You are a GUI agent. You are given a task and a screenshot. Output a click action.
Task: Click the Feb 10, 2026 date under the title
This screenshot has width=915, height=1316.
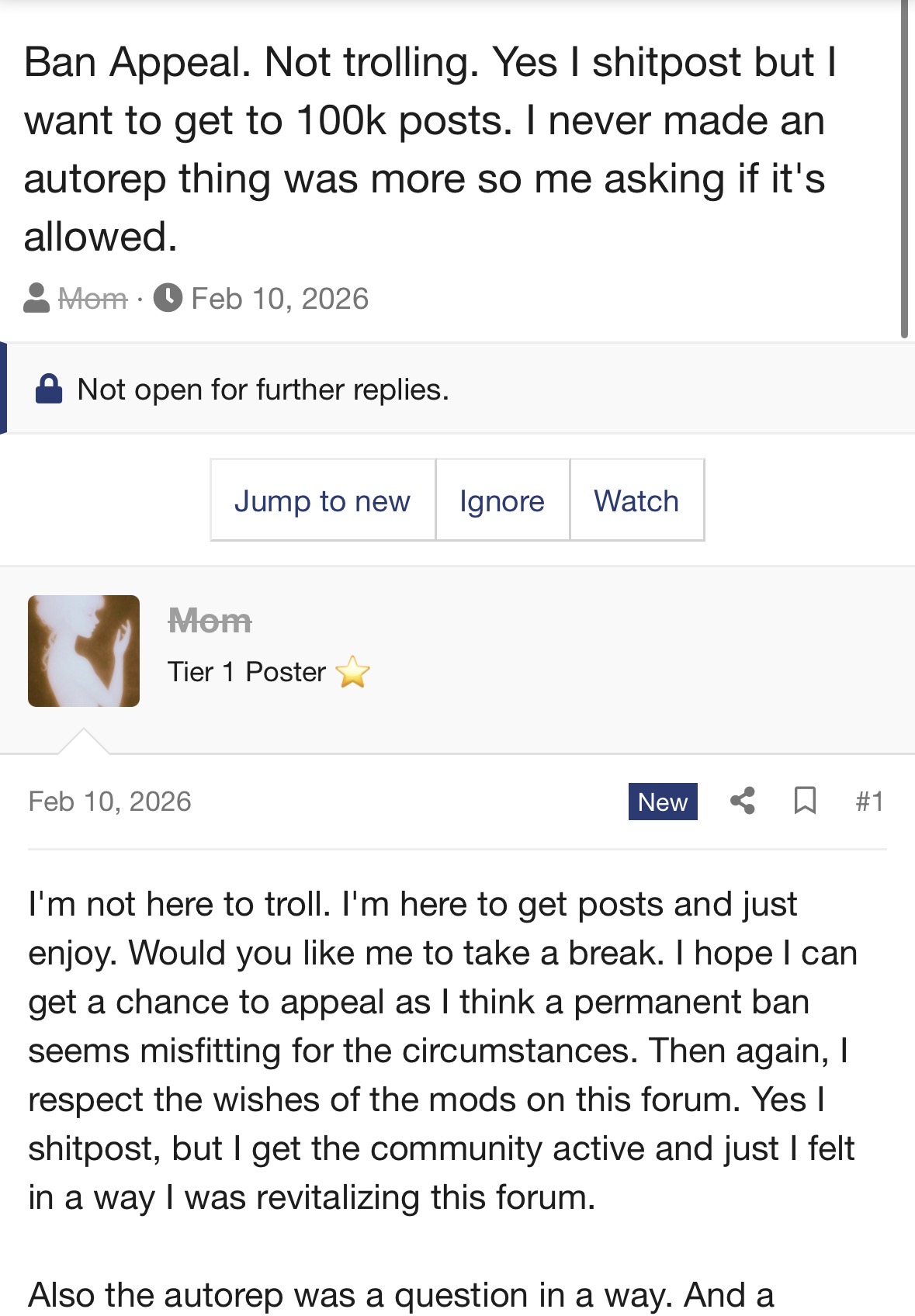coord(279,299)
